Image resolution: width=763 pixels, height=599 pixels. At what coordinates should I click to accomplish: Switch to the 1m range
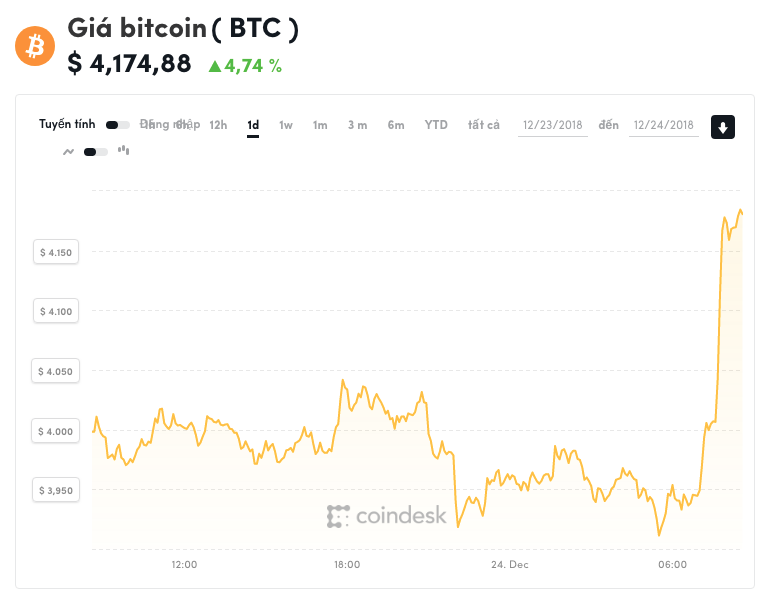click(x=320, y=126)
